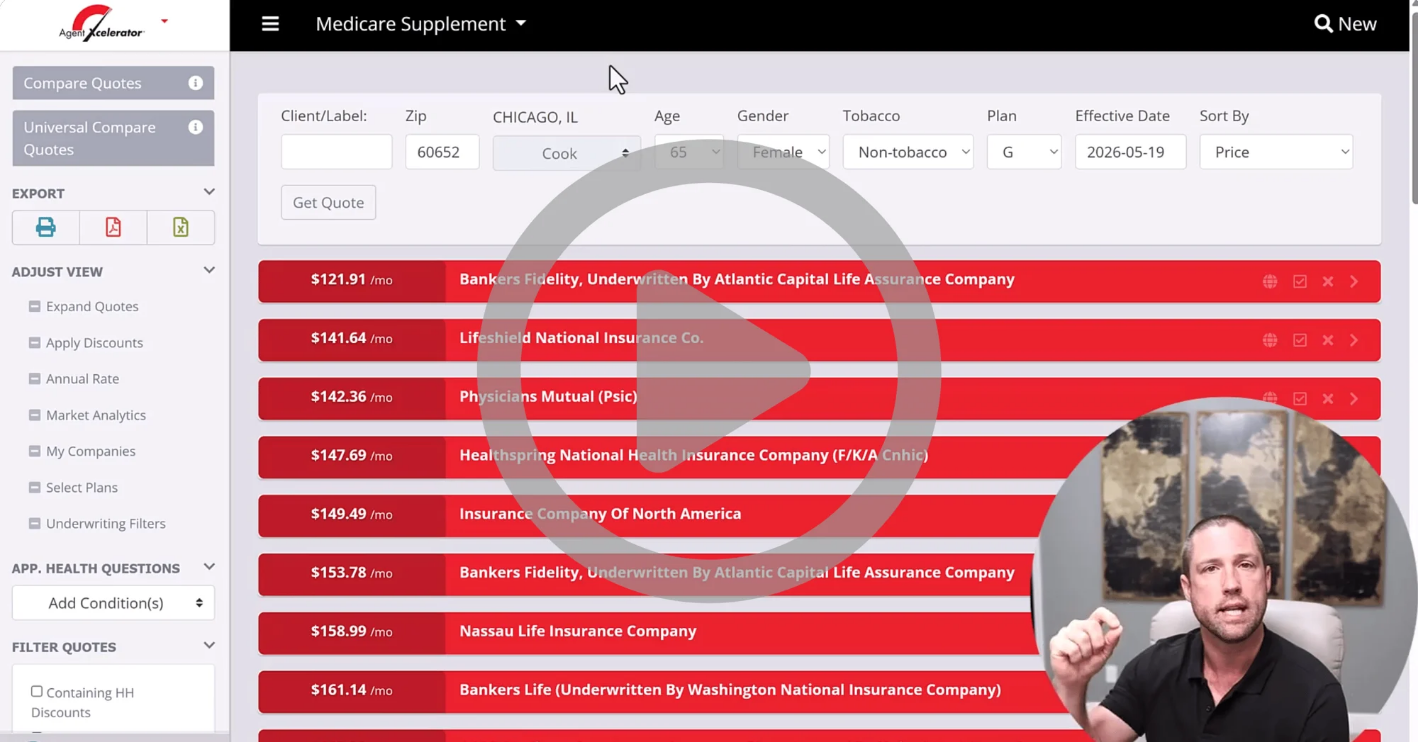
Task: Print quotes with the printer icon
Action: [x=46, y=227]
